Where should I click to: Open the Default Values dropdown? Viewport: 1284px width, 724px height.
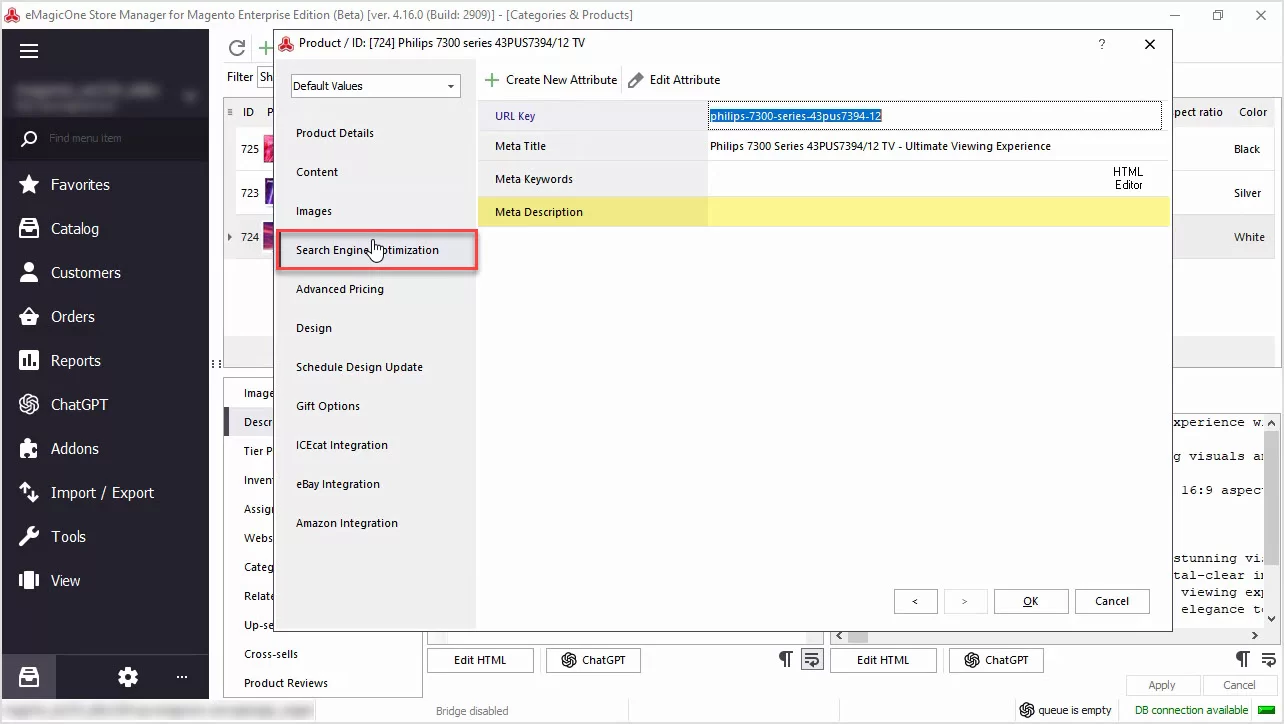click(x=376, y=86)
